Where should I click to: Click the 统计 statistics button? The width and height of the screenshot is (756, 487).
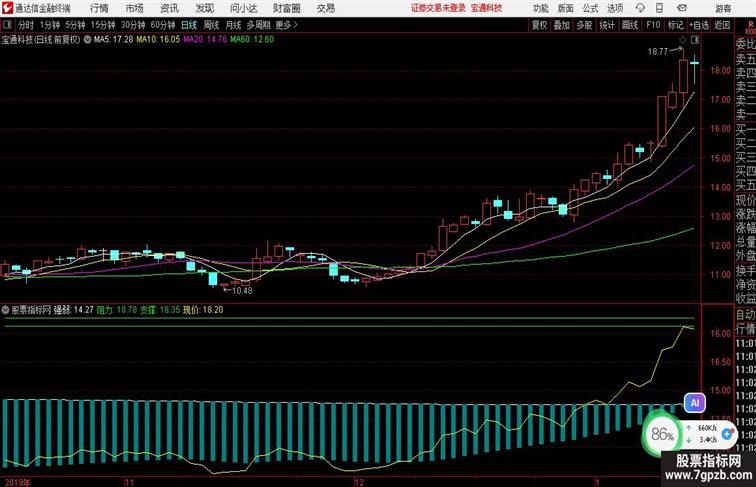point(607,25)
